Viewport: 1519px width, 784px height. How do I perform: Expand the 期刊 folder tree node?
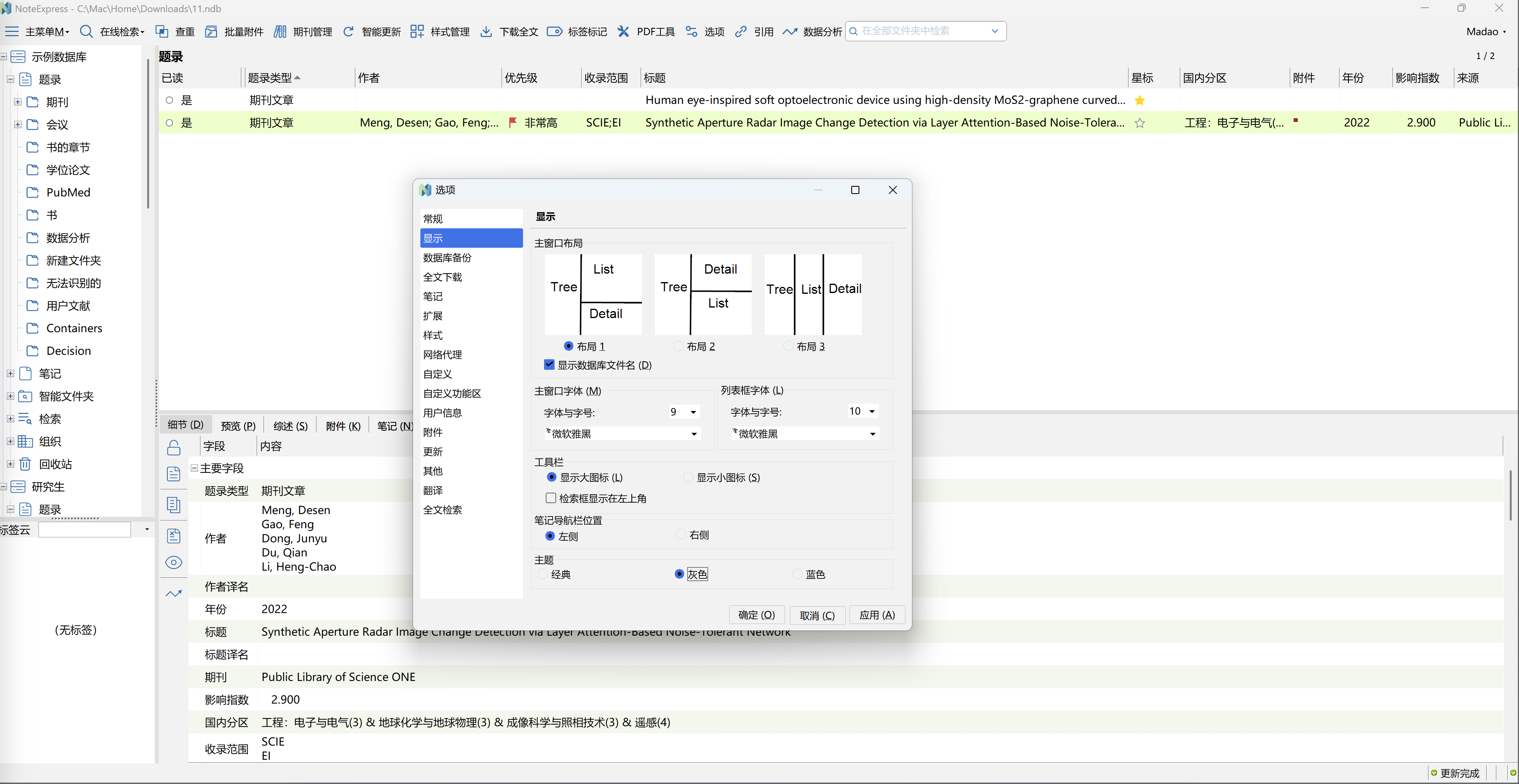coord(18,102)
